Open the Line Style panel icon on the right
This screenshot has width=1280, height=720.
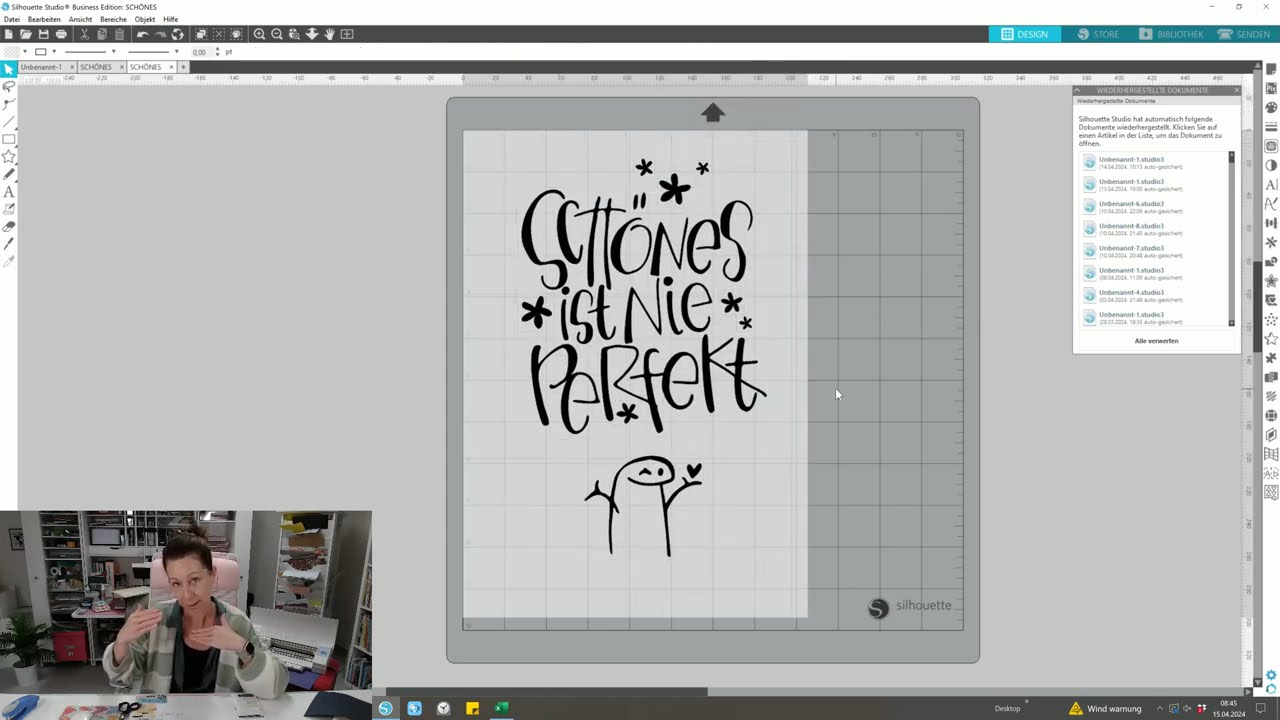(x=1271, y=126)
